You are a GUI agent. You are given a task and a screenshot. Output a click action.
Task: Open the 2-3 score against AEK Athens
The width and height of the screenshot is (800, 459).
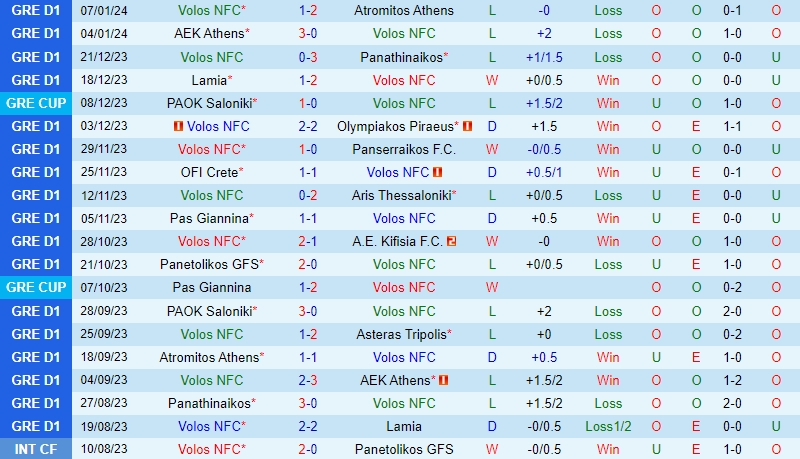click(x=308, y=380)
